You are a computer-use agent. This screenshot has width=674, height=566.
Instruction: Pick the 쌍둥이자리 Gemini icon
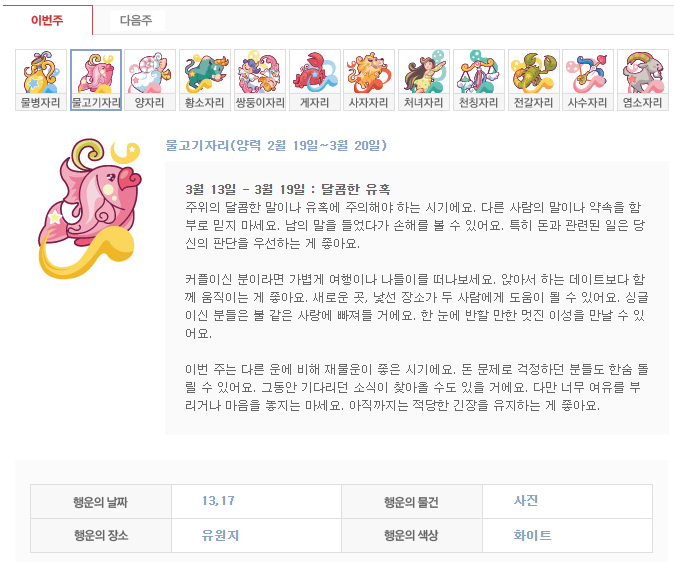[x=260, y=80]
